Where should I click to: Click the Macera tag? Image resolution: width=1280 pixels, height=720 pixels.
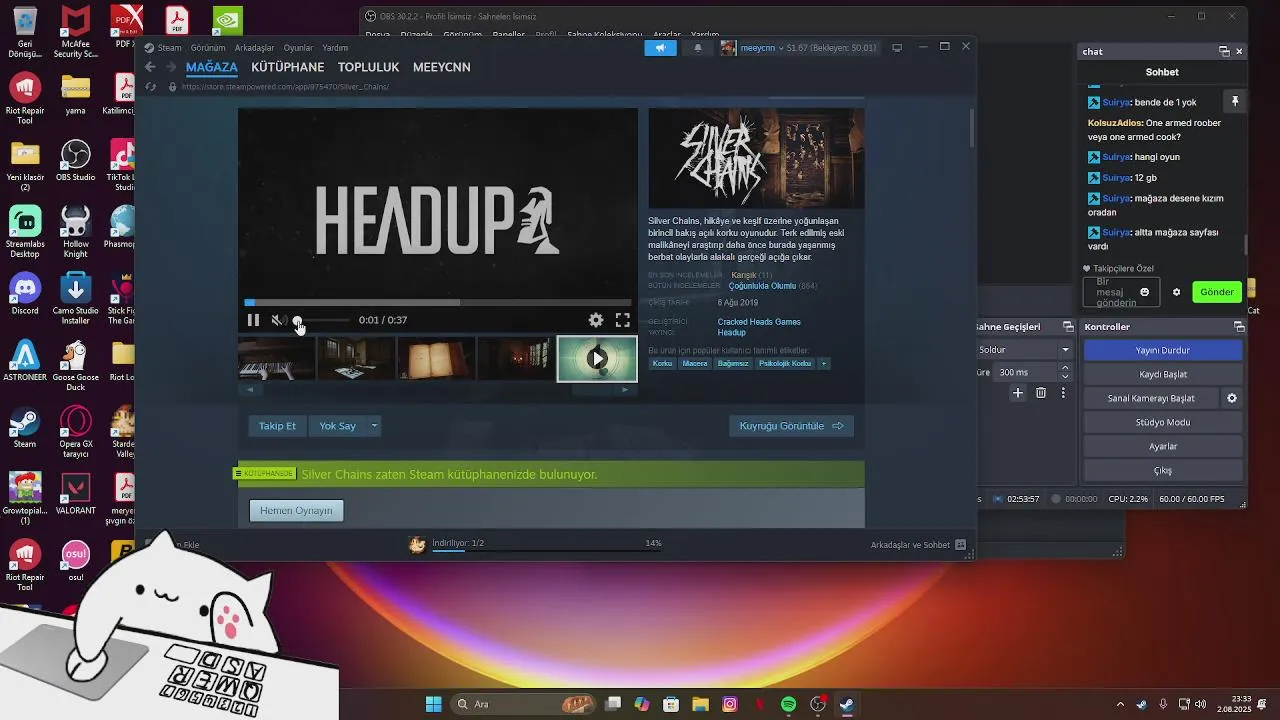[x=695, y=364]
